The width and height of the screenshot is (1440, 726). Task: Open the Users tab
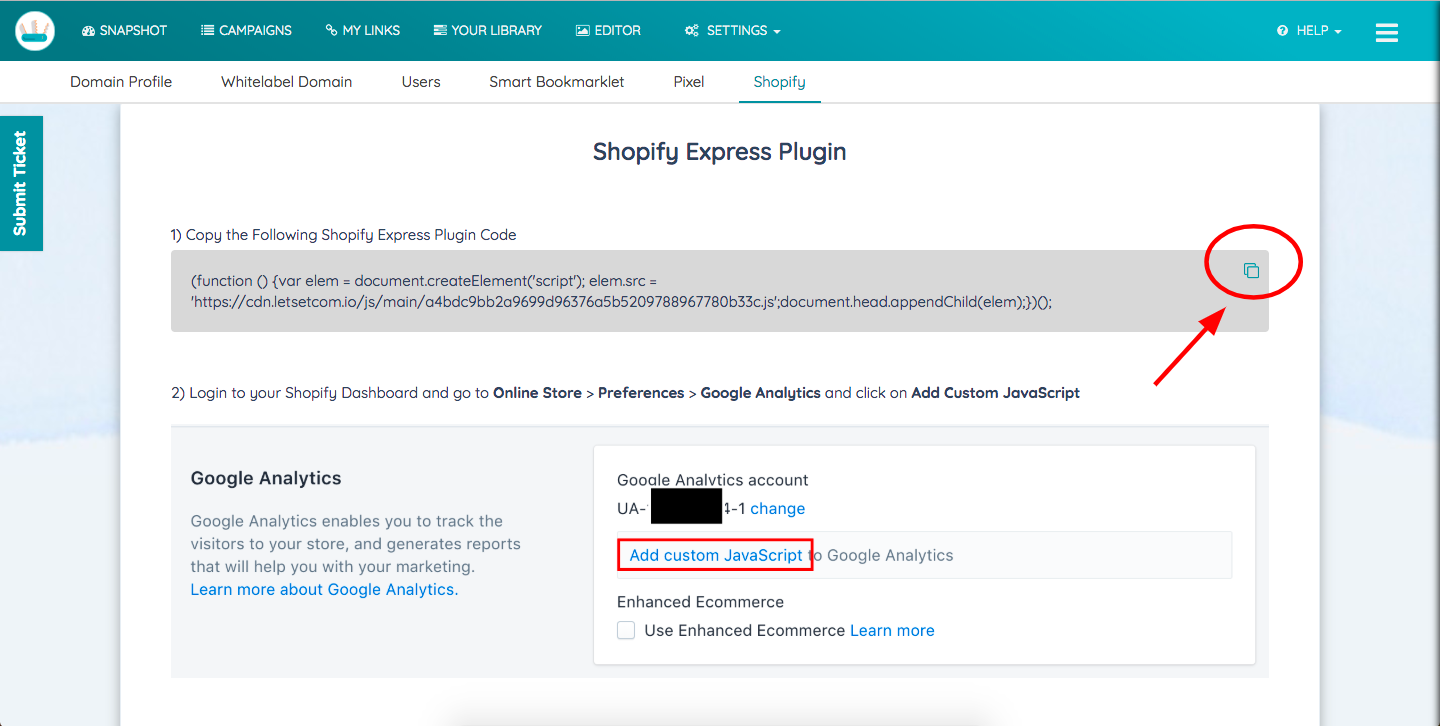click(421, 82)
